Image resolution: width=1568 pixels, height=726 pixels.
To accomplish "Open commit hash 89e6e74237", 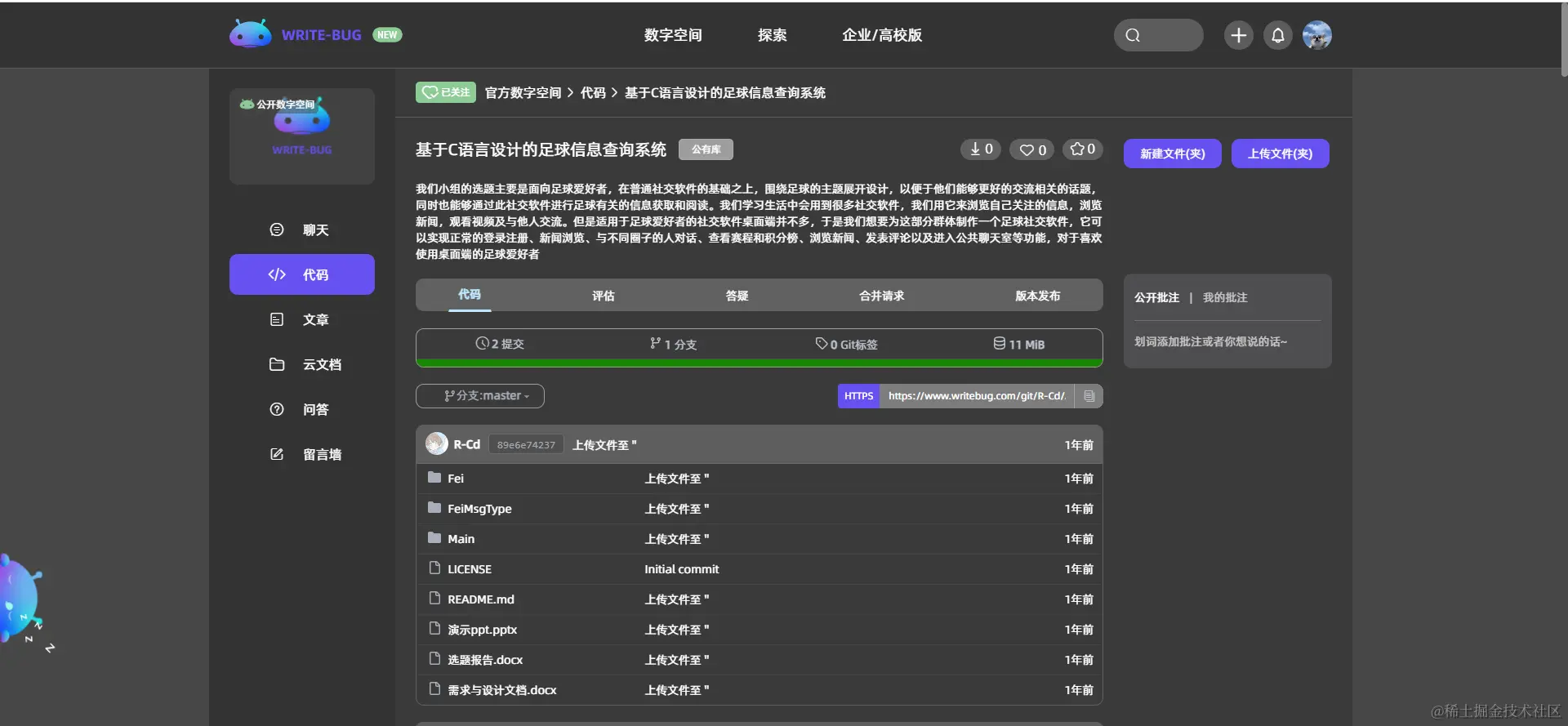I will click(x=526, y=444).
